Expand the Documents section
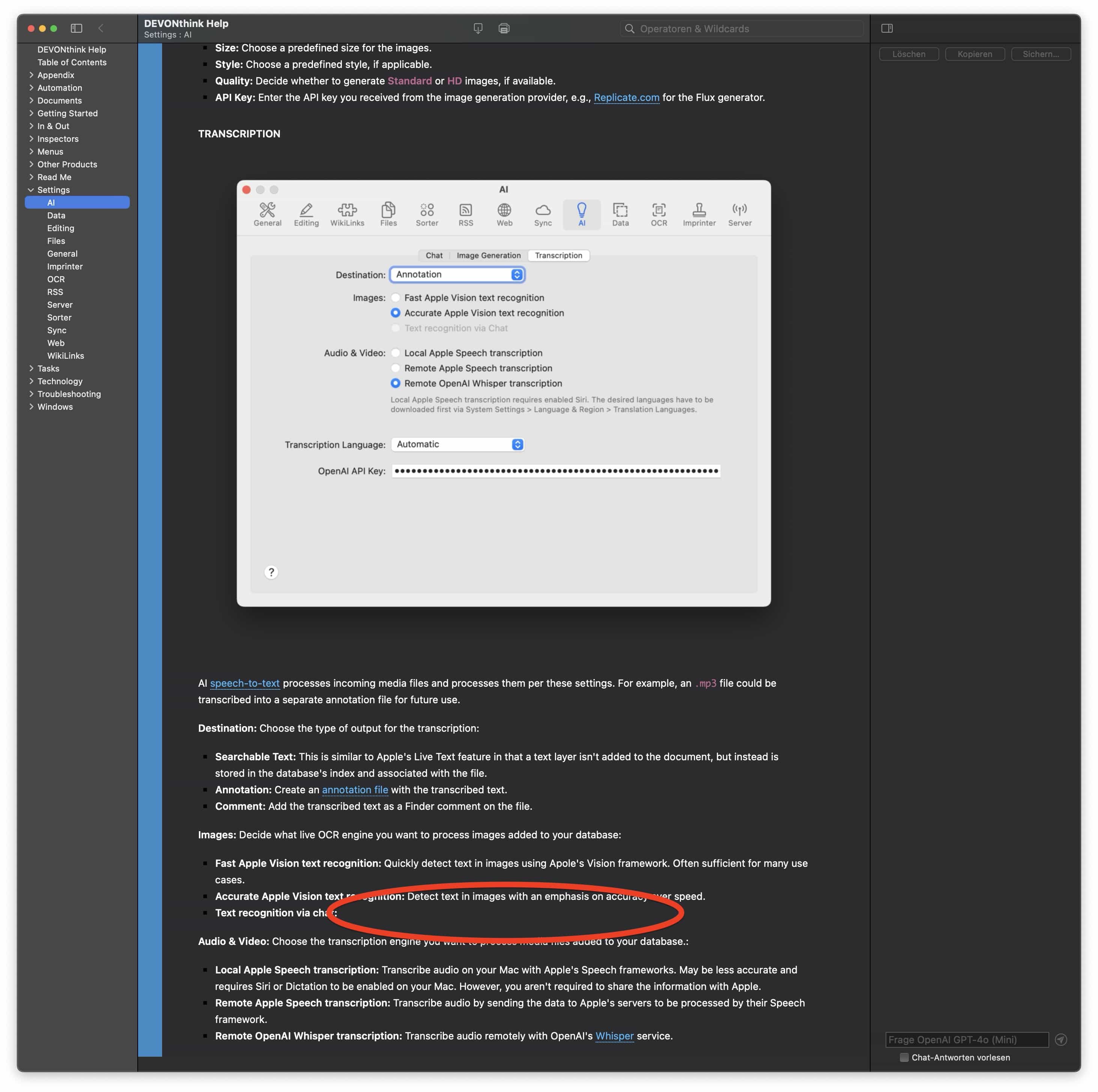 31,101
